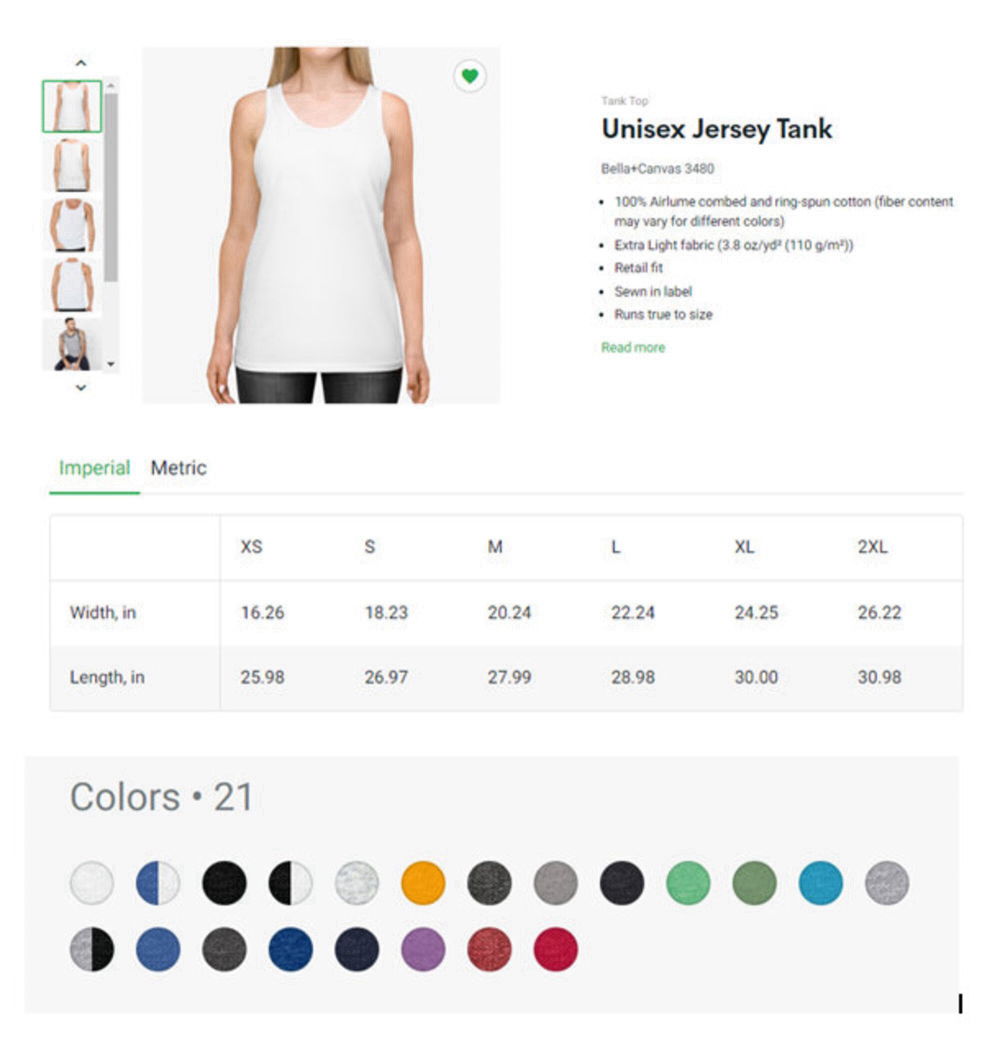Switch to the Metric tab
The height and width of the screenshot is (1048, 1000).
pos(178,468)
